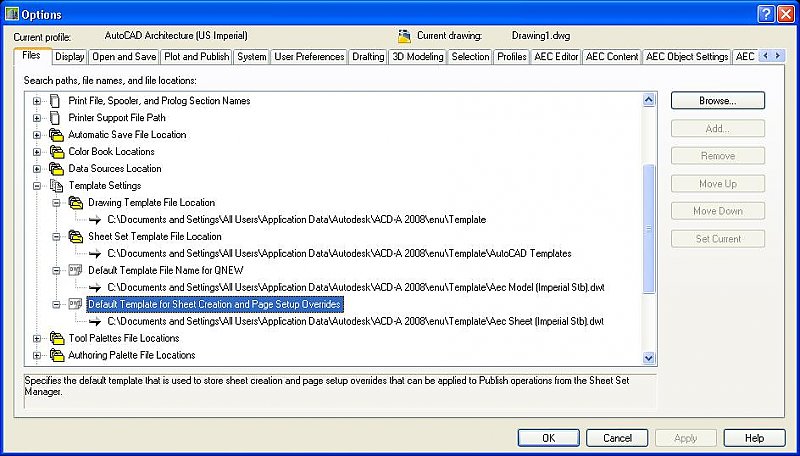Click the title bar Help question mark button
Viewport: 800px width, 456px height.
pyautogui.click(x=766, y=14)
